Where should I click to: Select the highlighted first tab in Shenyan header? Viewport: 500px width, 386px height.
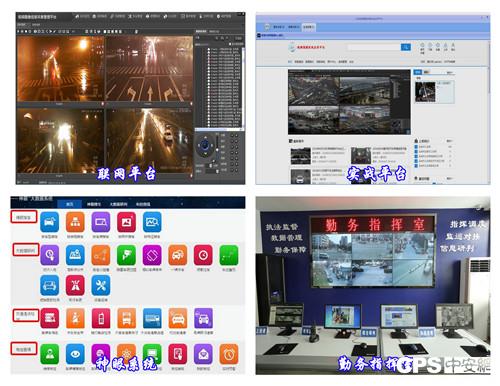(69, 204)
